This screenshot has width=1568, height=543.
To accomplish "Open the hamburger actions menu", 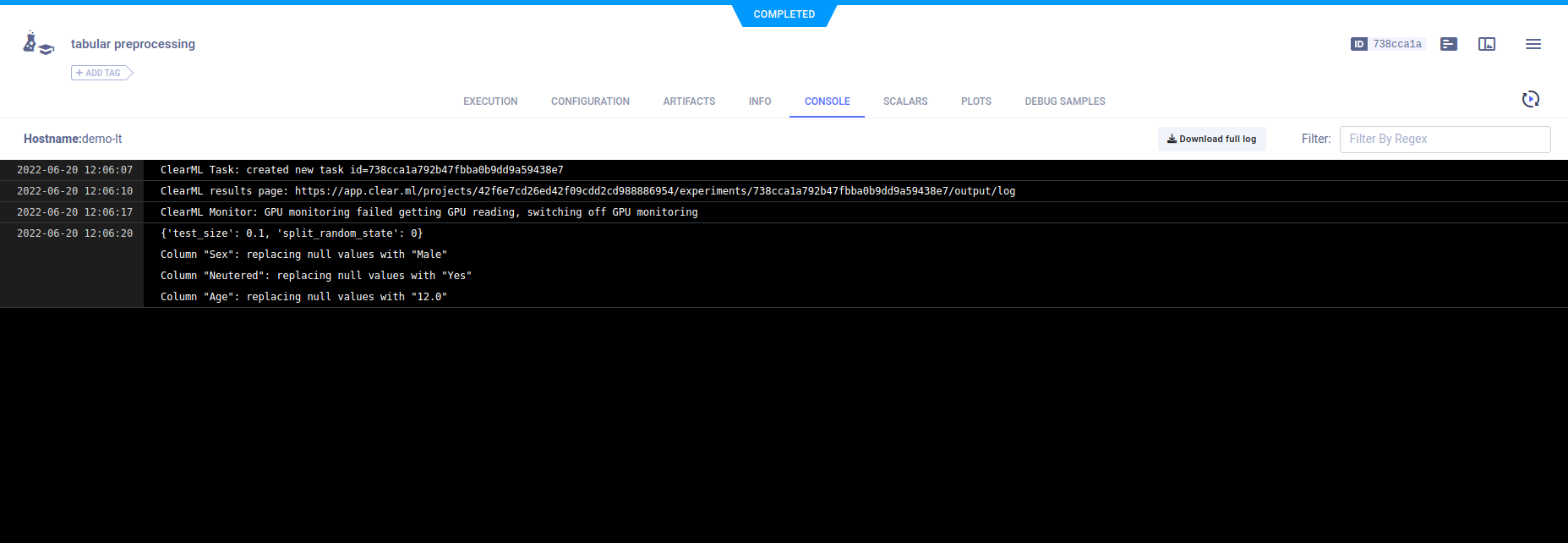I will [x=1532, y=44].
